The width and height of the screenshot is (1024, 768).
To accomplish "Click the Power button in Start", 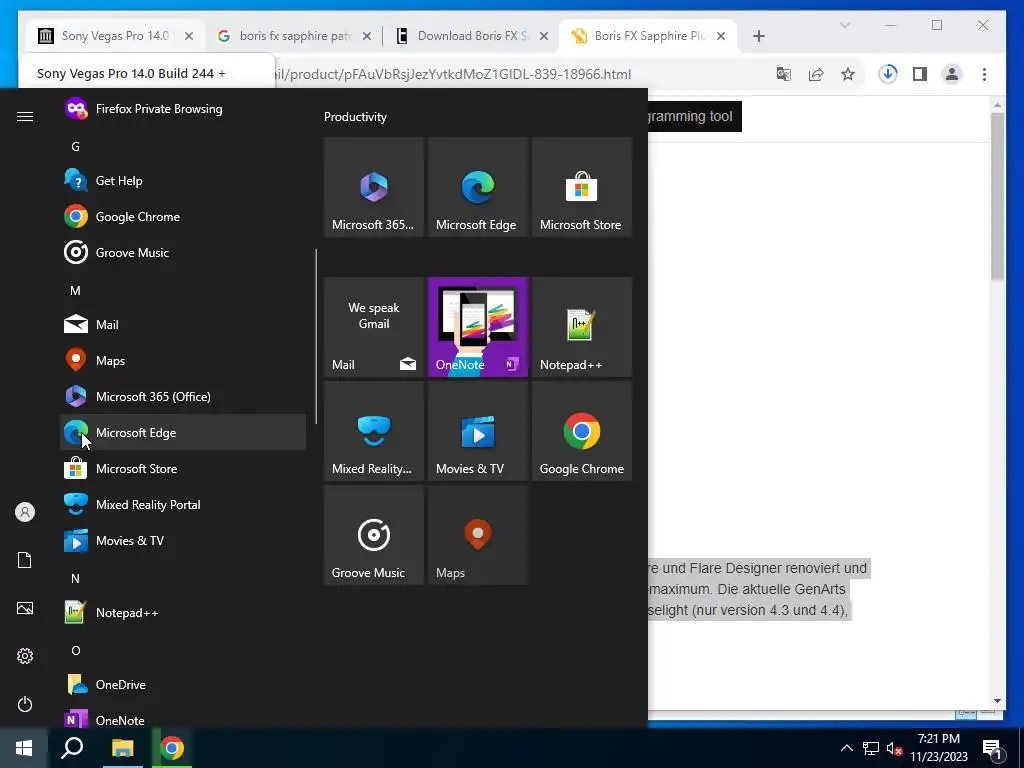I will point(25,704).
